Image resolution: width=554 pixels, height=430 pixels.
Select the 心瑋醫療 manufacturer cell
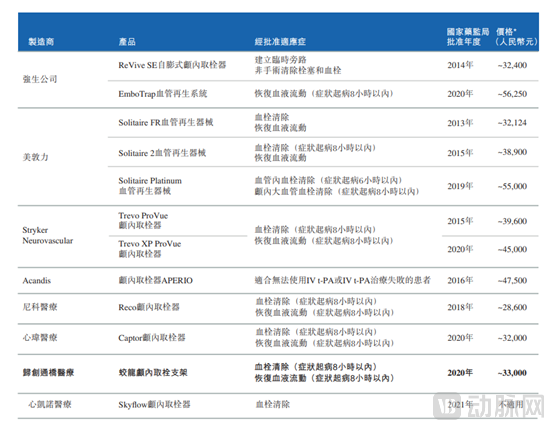(x=40, y=338)
